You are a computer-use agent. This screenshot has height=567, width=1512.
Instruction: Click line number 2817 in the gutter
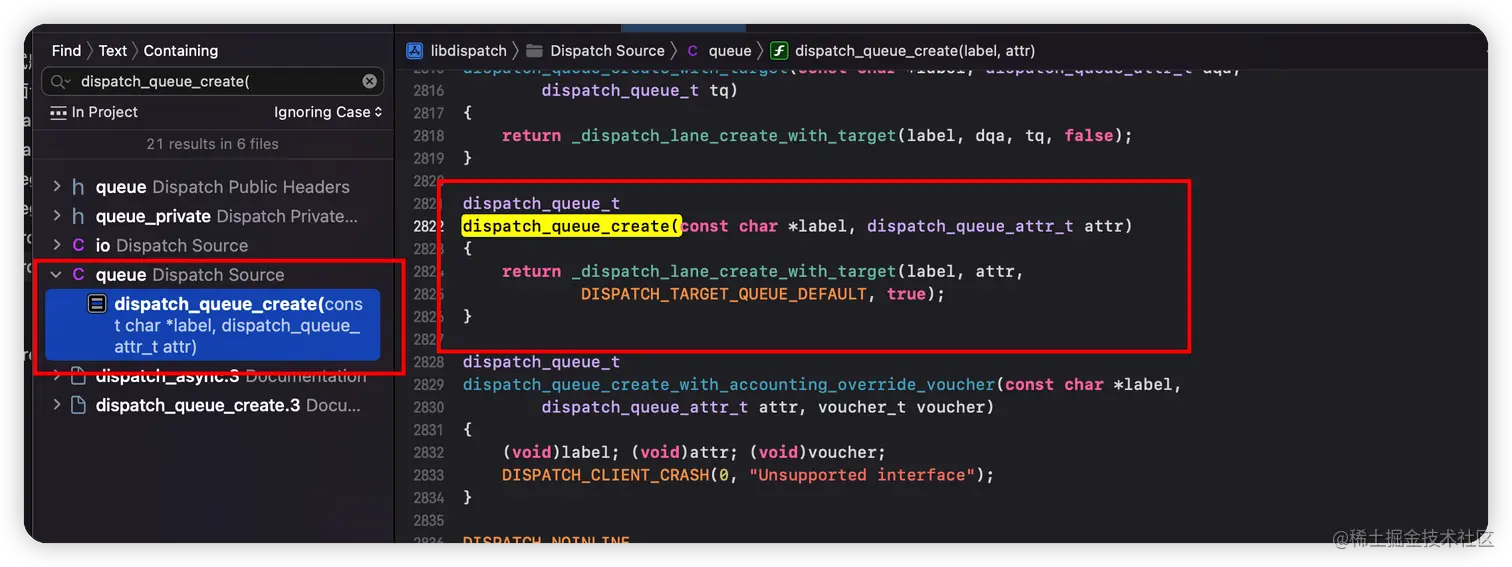pos(428,113)
